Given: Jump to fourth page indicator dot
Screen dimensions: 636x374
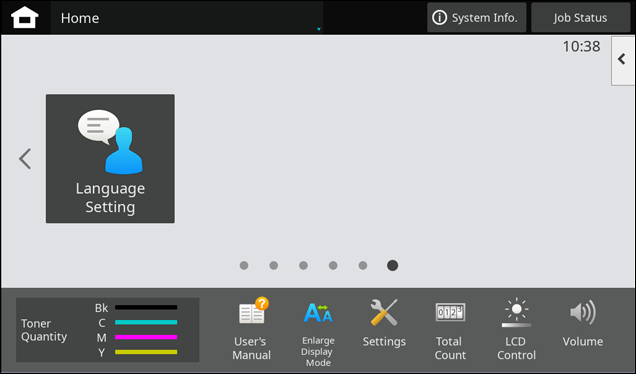Looking at the screenshot, I should (x=333, y=265).
